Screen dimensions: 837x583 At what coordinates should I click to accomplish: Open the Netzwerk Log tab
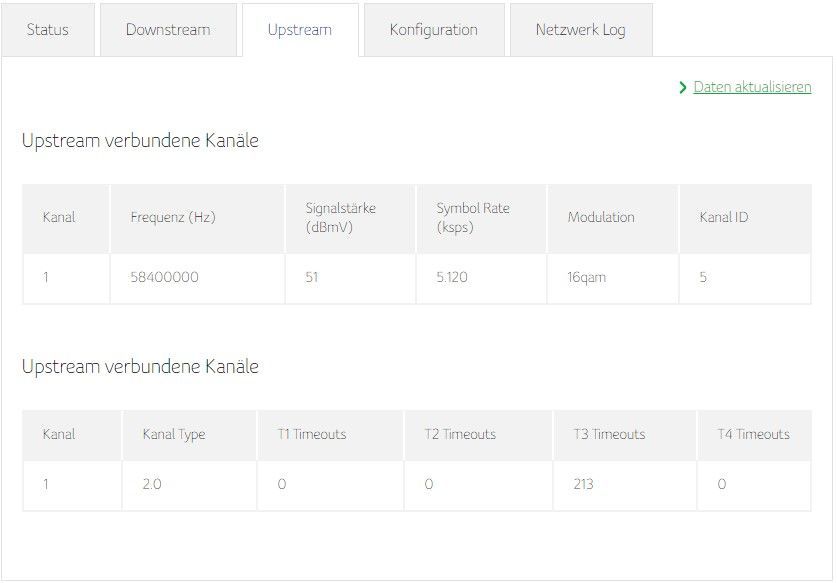pos(580,30)
